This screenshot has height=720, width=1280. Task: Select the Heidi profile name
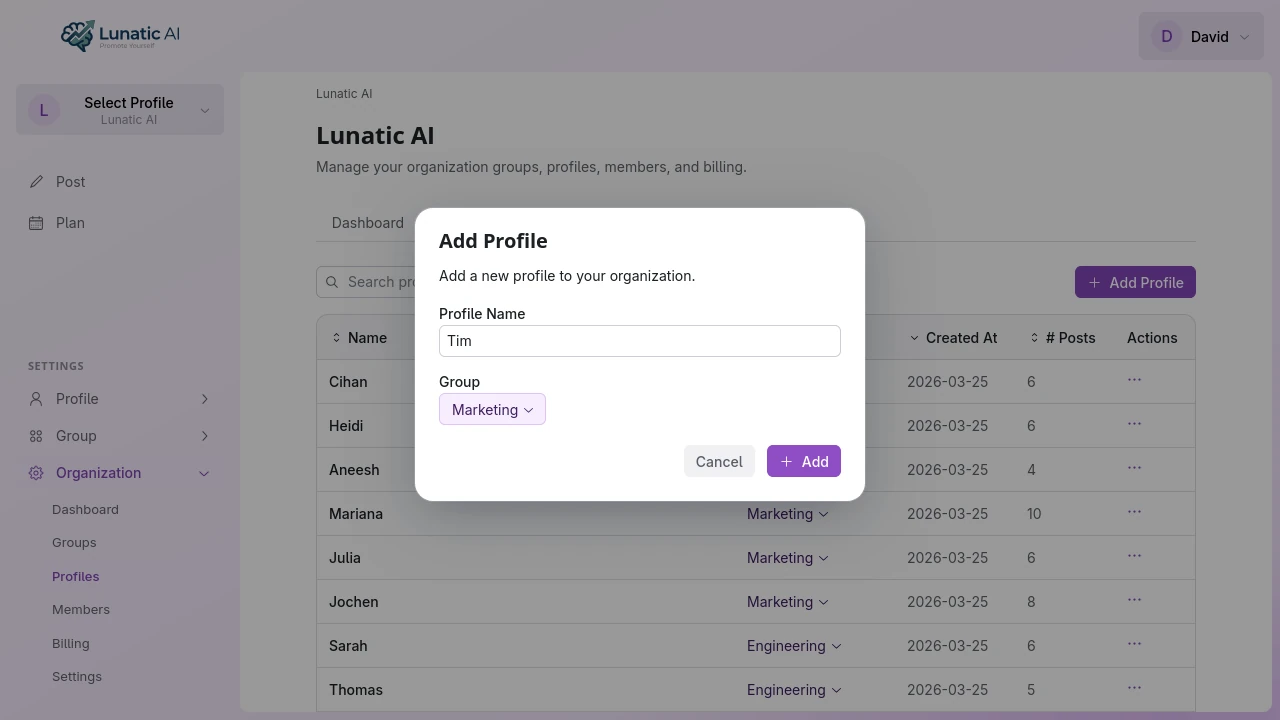tap(346, 425)
